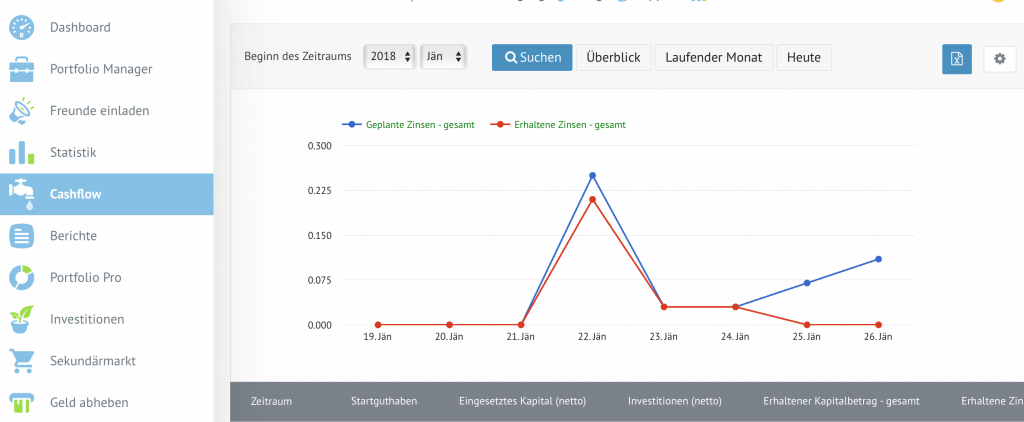Click the 19. Jän x-axis label

pos(378,337)
